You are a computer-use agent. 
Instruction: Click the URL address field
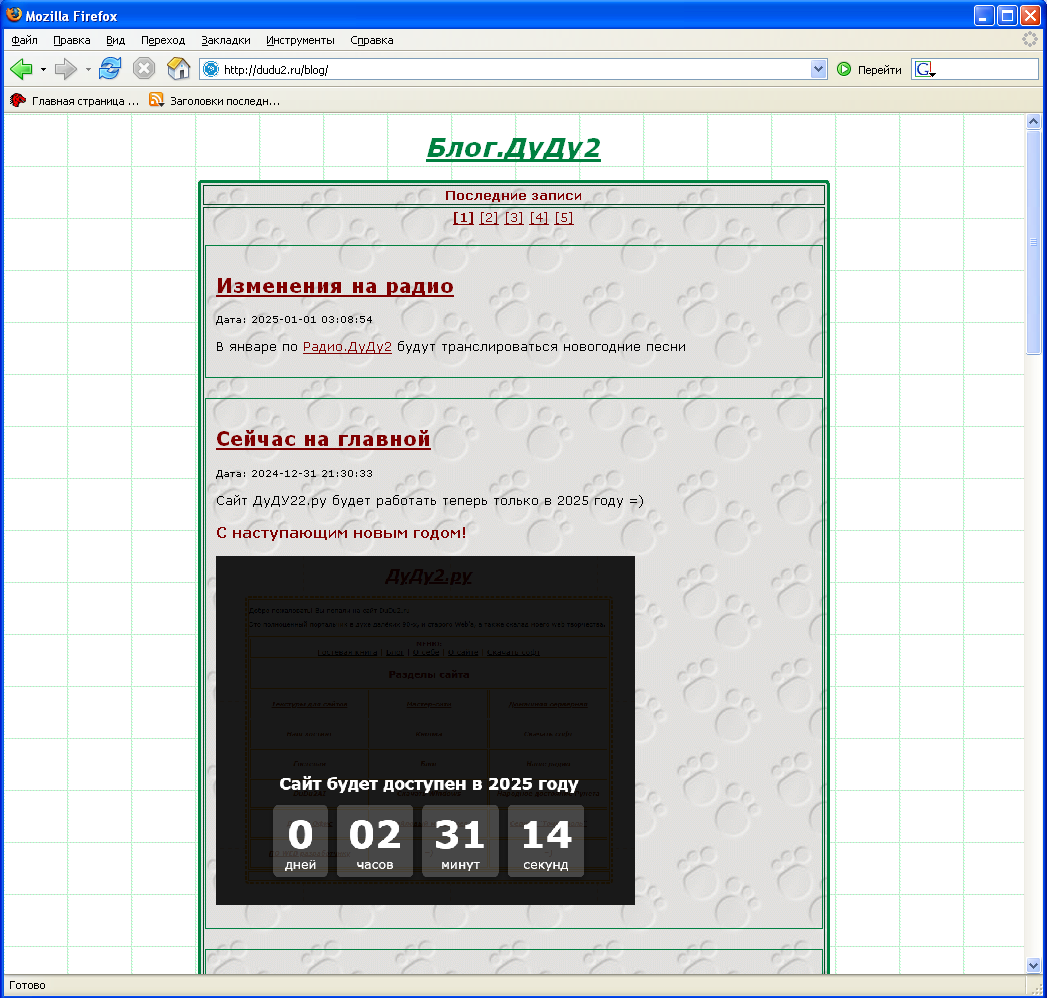pos(510,70)
